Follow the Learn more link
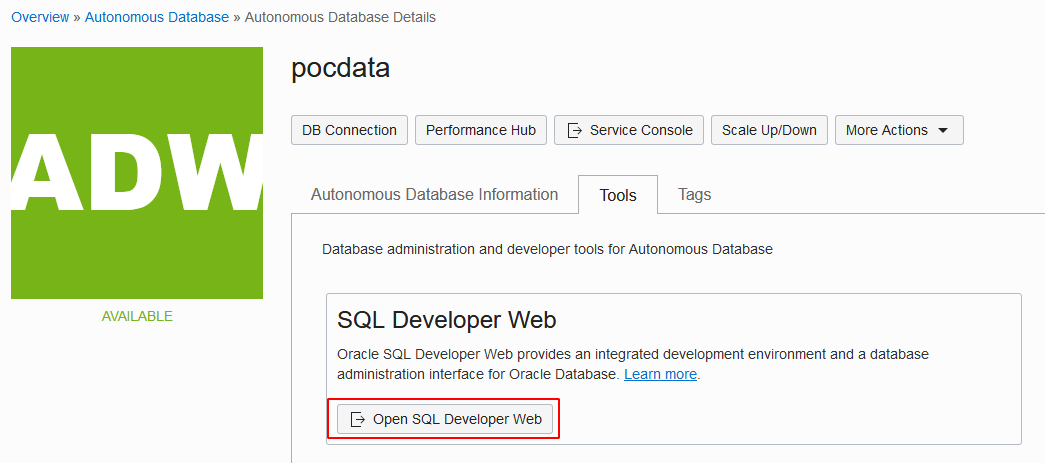 coord(660,374)
